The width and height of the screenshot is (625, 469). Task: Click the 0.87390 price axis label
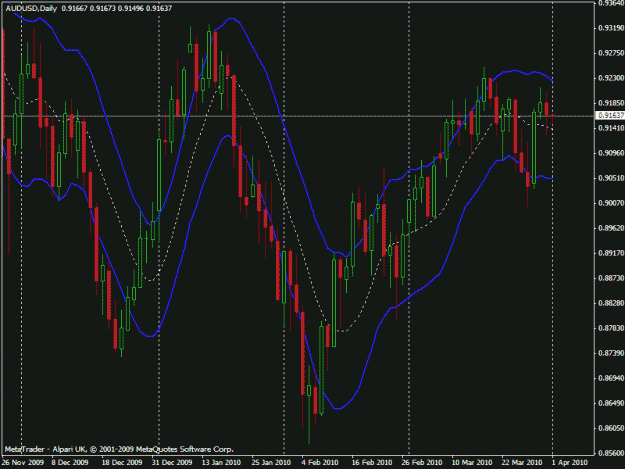point(611,353)
